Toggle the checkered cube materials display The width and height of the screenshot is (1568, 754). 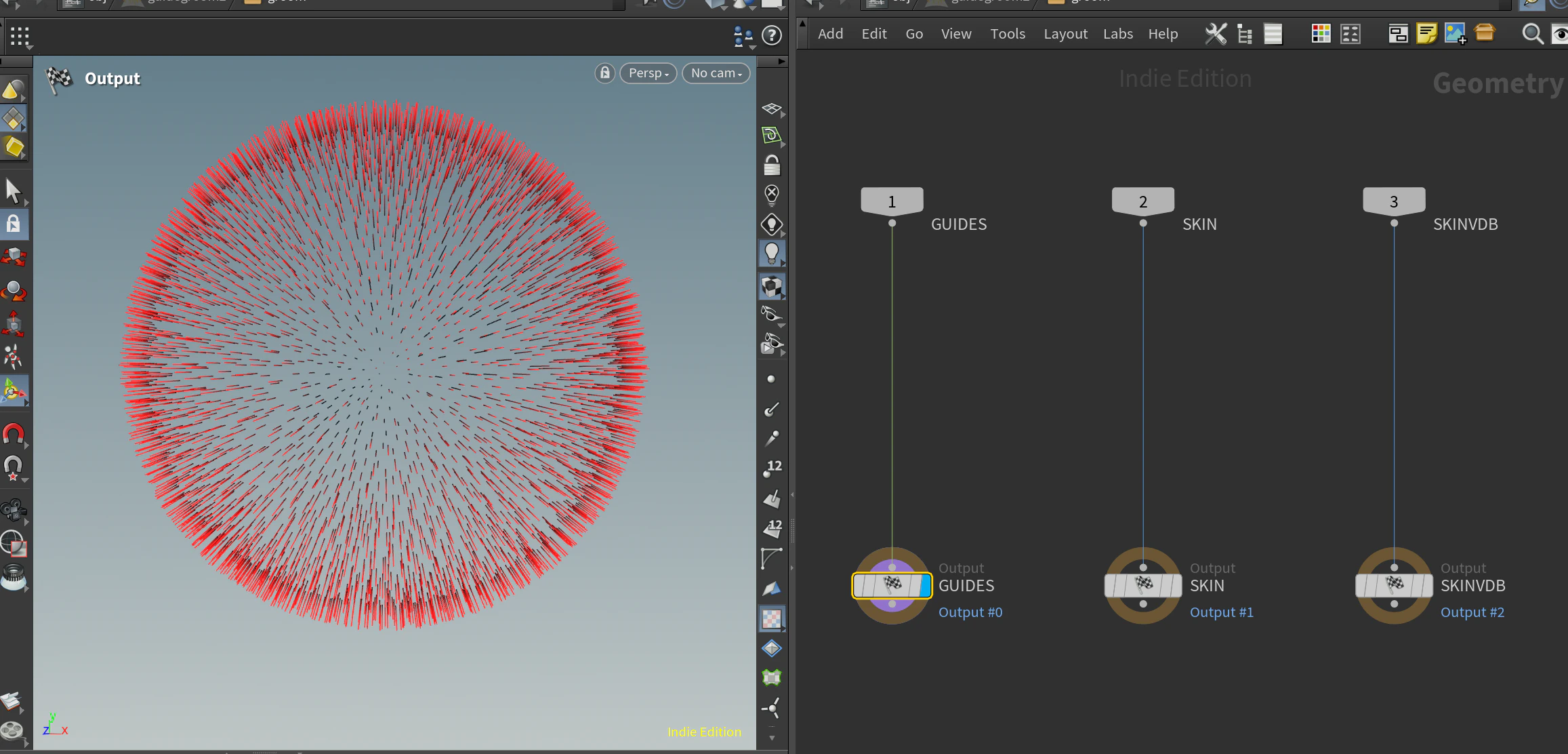click(x=772, y=287)
